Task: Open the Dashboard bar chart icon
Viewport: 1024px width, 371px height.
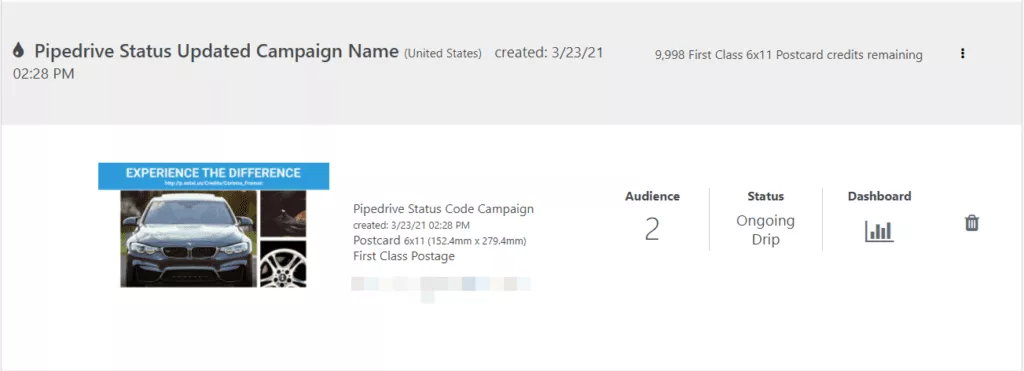Action: tap(879, 231)
